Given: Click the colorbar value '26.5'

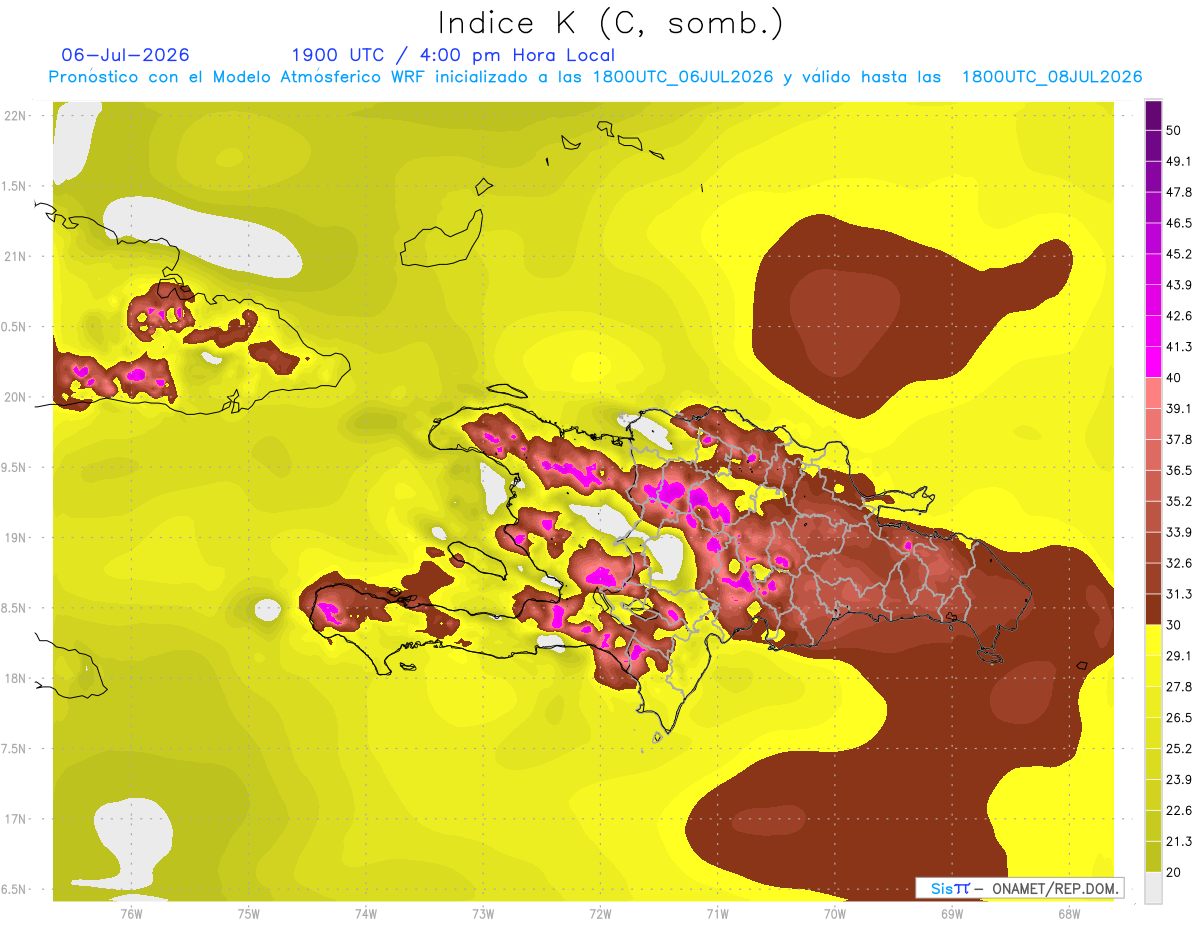Looking at the screenshot, I should [1179, 718].
